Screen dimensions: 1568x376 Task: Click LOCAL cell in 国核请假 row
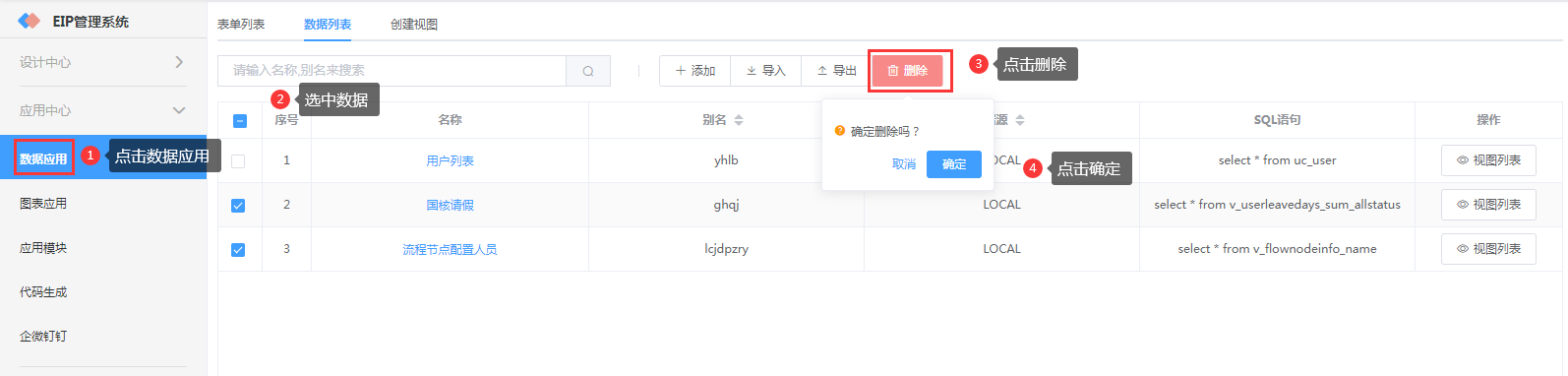(x=1001, y=205)
